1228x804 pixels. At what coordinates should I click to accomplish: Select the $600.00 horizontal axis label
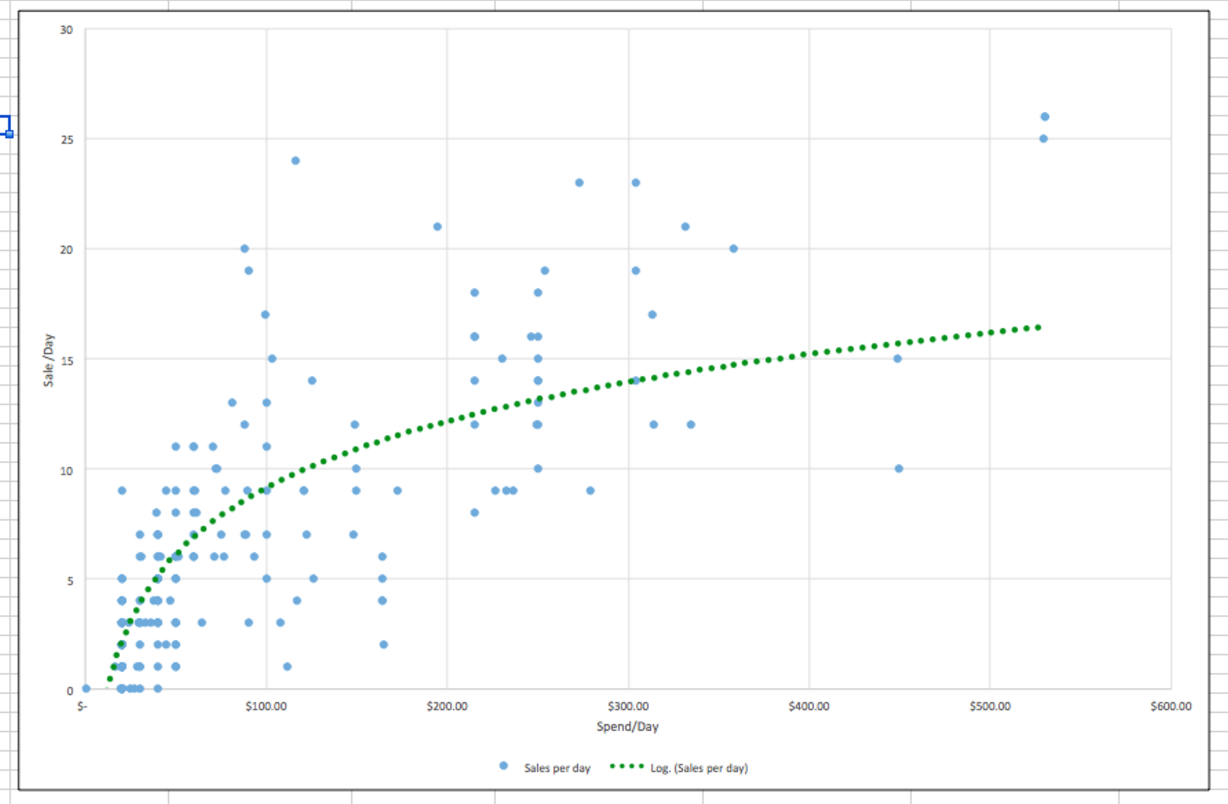pyautogui.click(x=1170, y=706)
